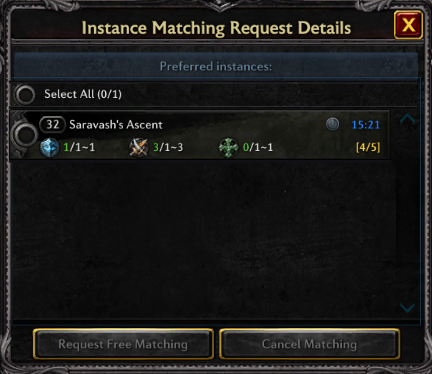Click the 0/1~1 healer count
The height and width of the screenshot is (374, 432).
[258, 147]
